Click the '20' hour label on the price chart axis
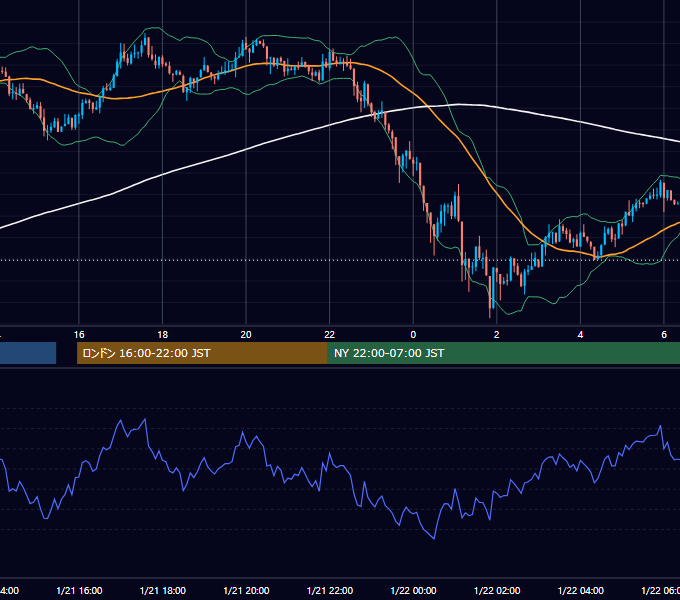 246,335
